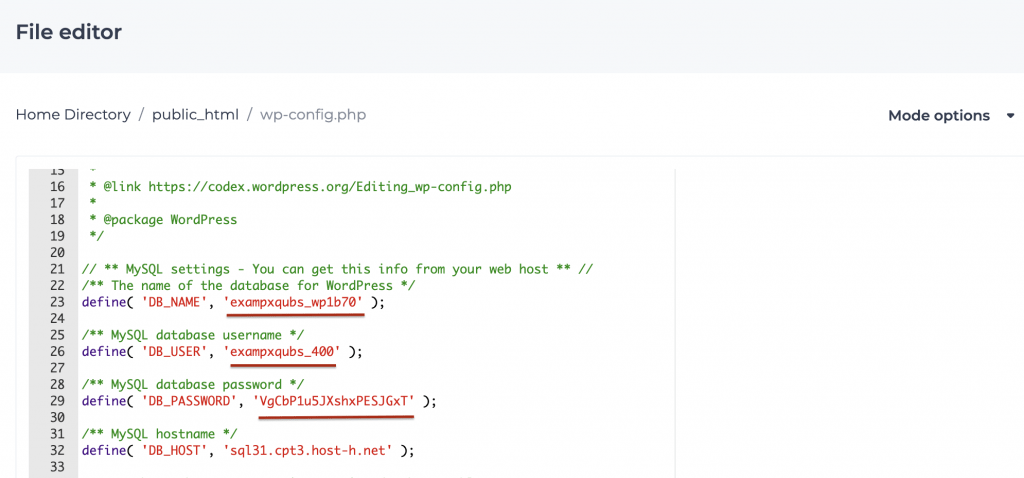
Task: Click 'MySQL hostname' comment line
Action: coord(160,434)
